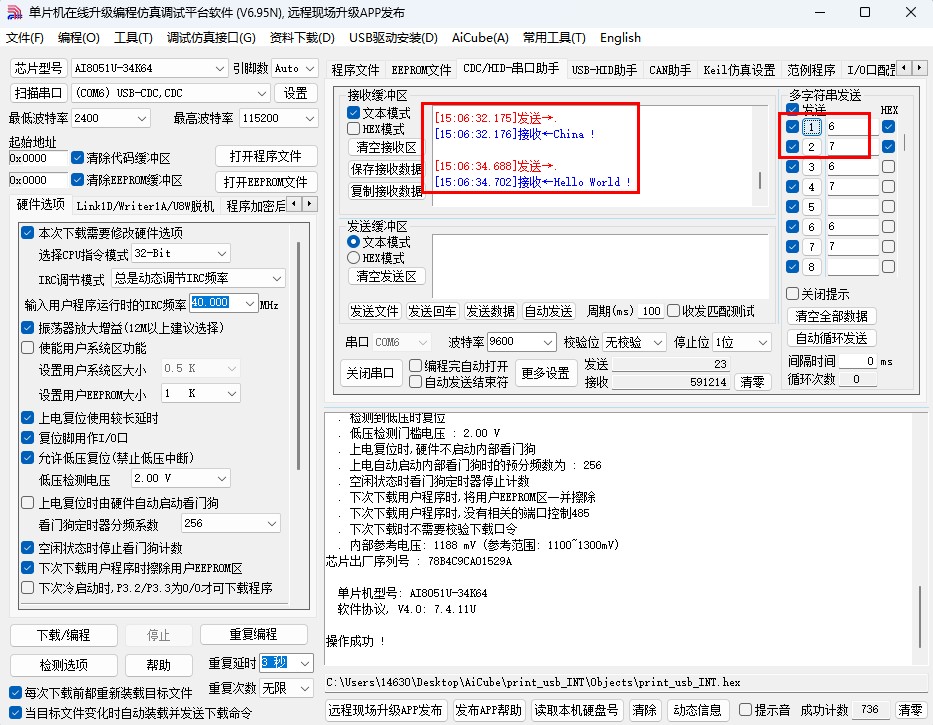933x725 pixels.
Task: Click the 发送数据 button
Action: pos(490,311)
